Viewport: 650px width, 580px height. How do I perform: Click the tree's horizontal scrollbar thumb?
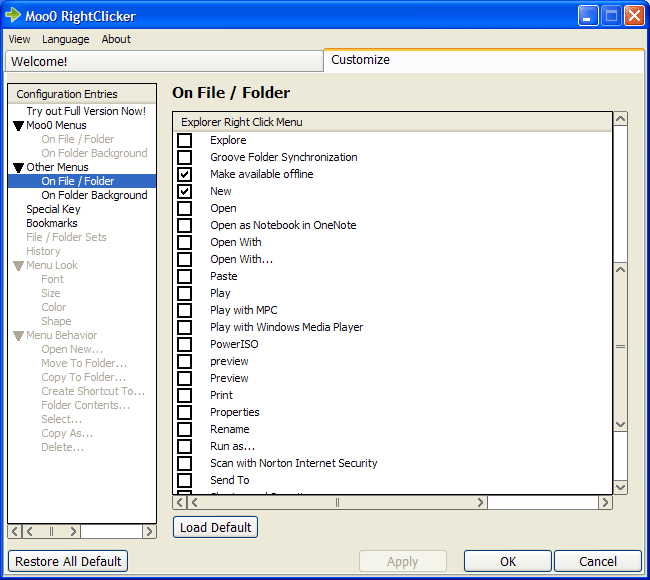click(51, 531)
